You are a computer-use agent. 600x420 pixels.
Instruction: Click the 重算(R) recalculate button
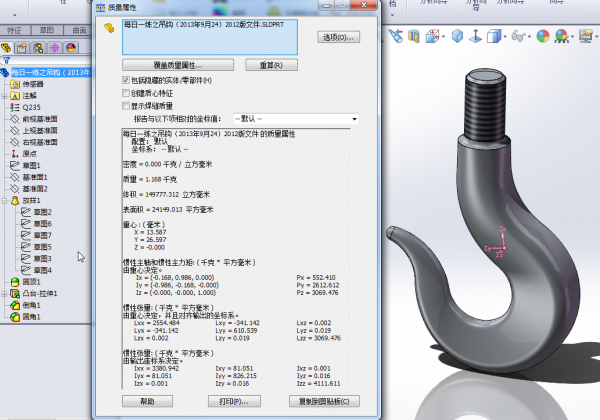(x=271, y=65)
